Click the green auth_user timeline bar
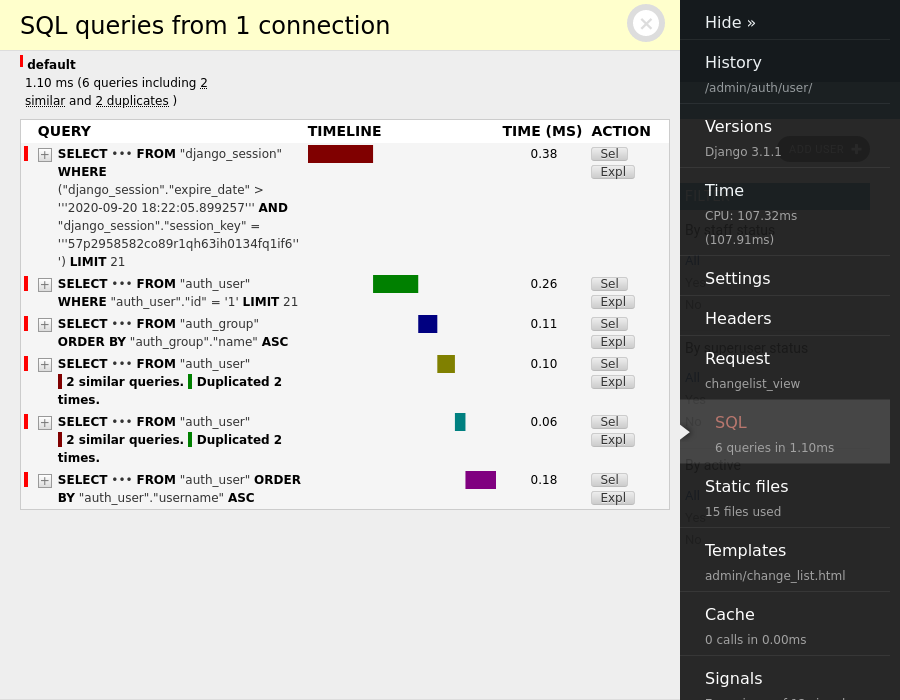The height and width of the screenshot is (700, 900). coord(395,284)
